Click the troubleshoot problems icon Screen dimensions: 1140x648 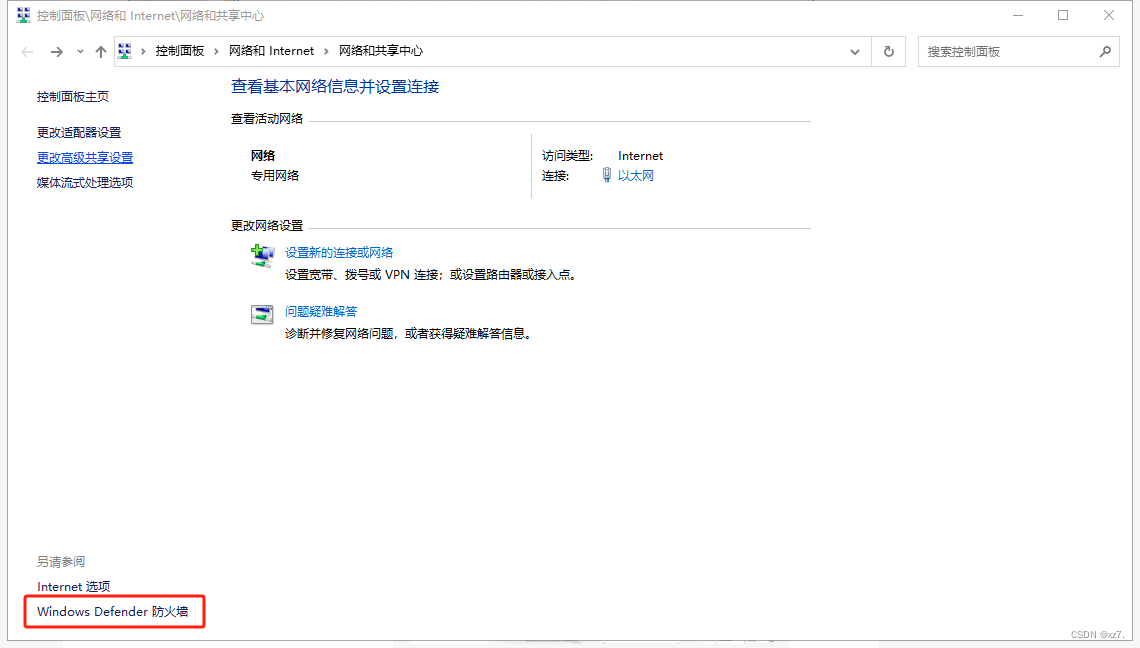tap(262, 315)
